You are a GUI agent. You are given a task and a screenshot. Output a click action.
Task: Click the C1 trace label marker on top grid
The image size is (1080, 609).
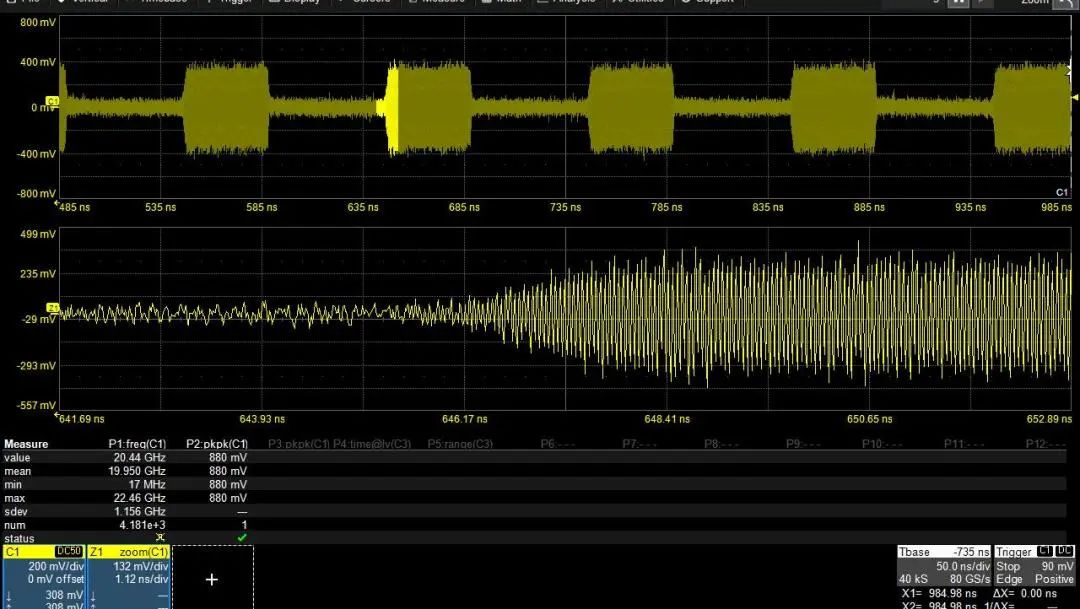click(x=52, y=101)
